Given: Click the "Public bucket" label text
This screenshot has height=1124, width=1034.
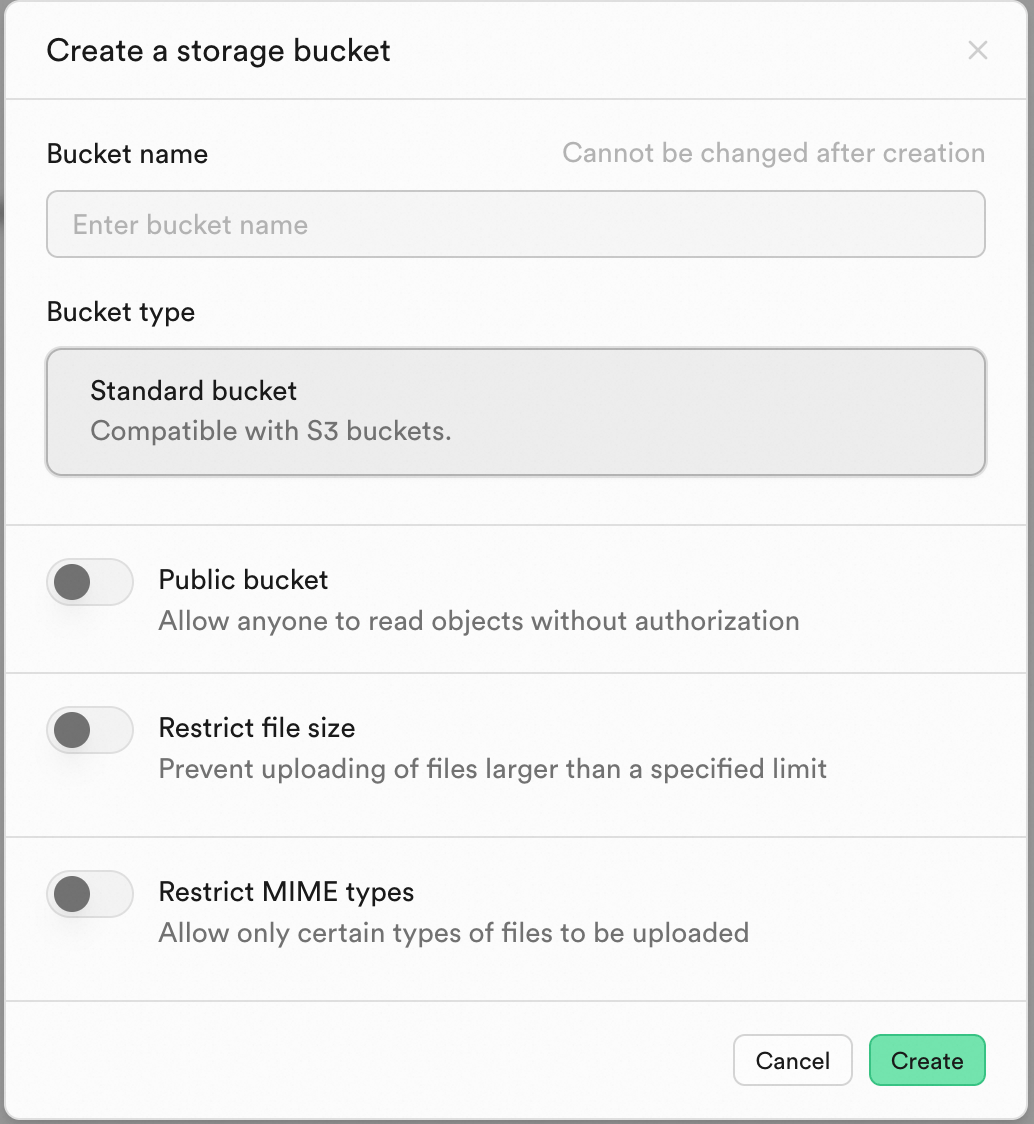Looking at the screenshot, I should tap(243, 580).
